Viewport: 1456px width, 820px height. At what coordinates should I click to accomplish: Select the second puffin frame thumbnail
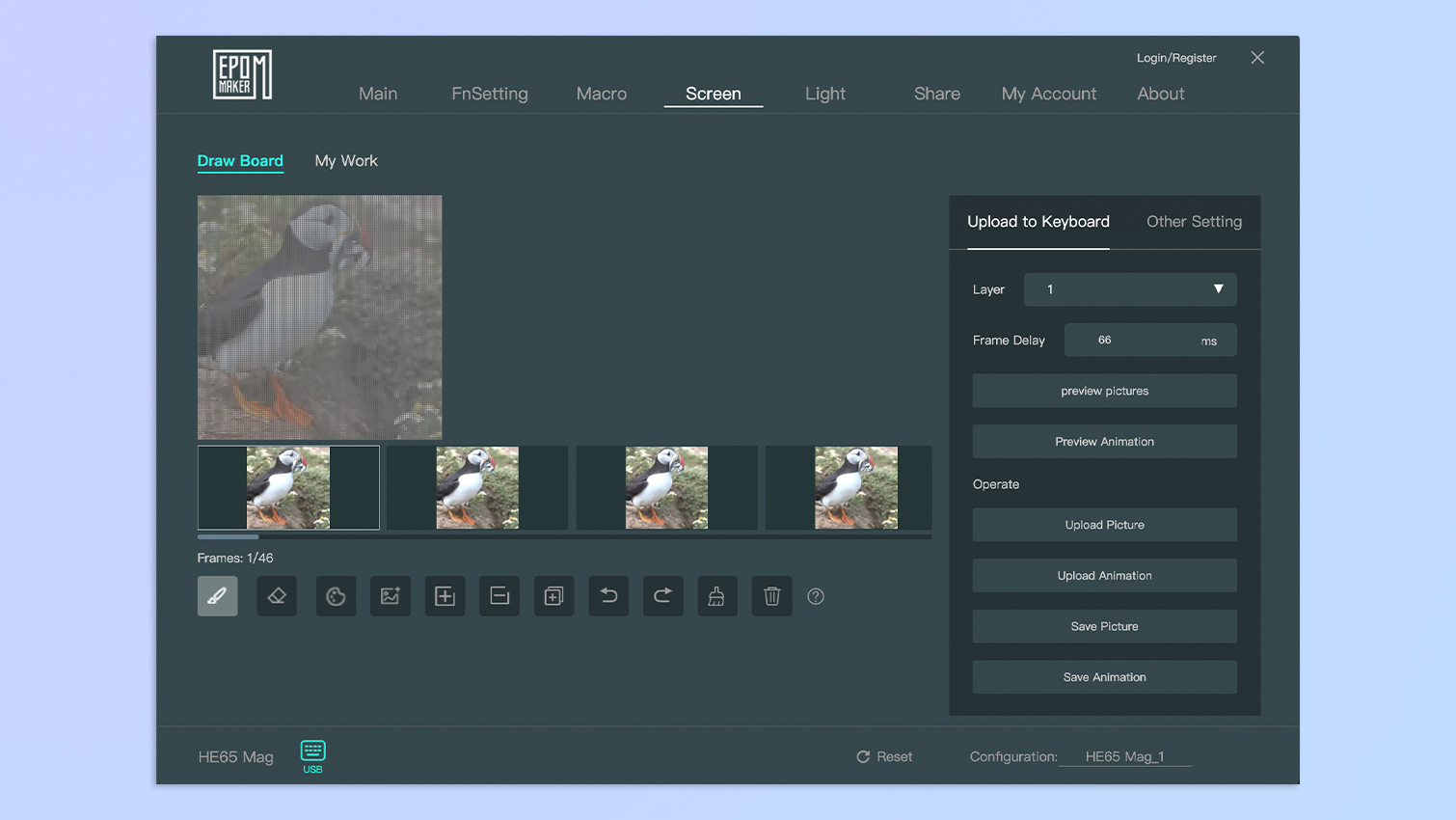point(477,487)
